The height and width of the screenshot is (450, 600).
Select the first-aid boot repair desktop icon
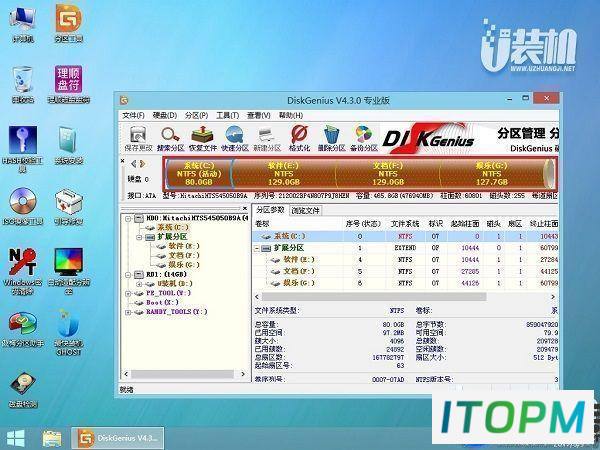(x=68, y=206)
